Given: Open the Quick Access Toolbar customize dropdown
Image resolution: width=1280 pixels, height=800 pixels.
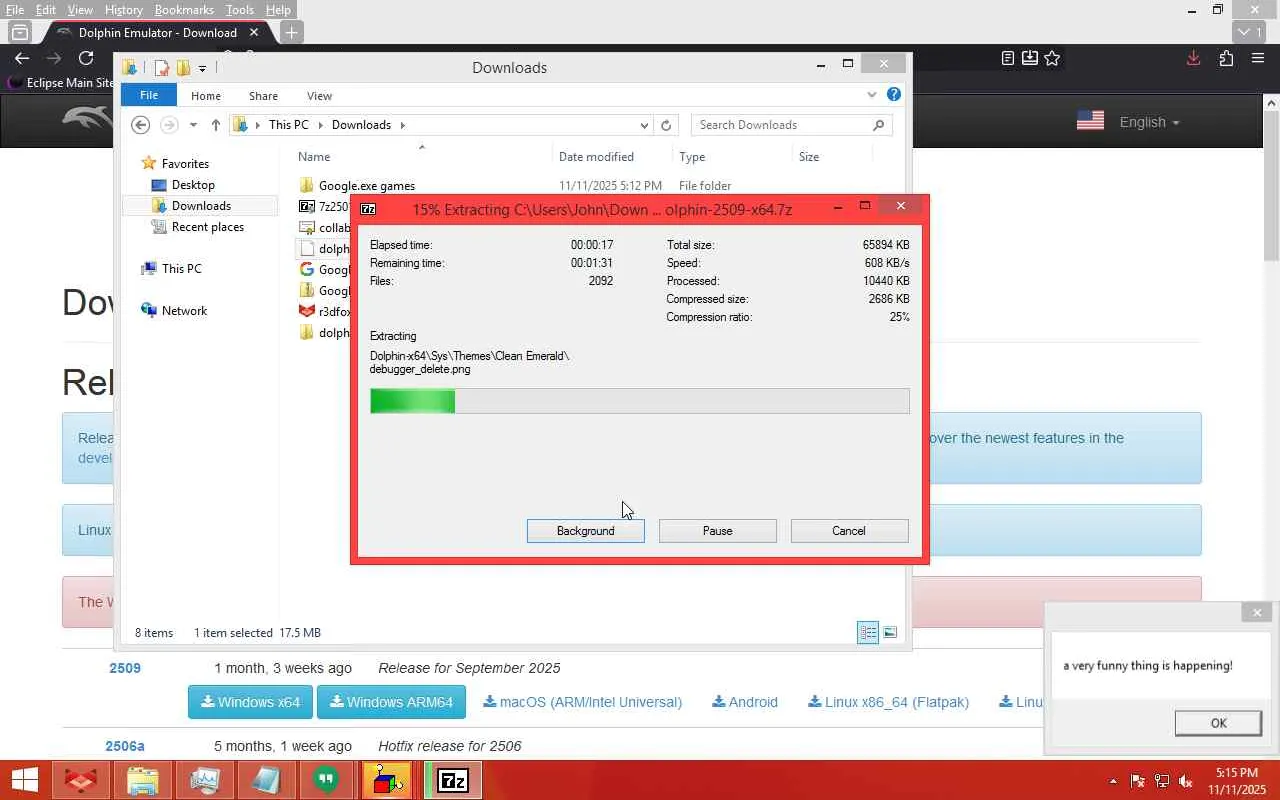Looking at the screenshot, I should click(202, 68).
